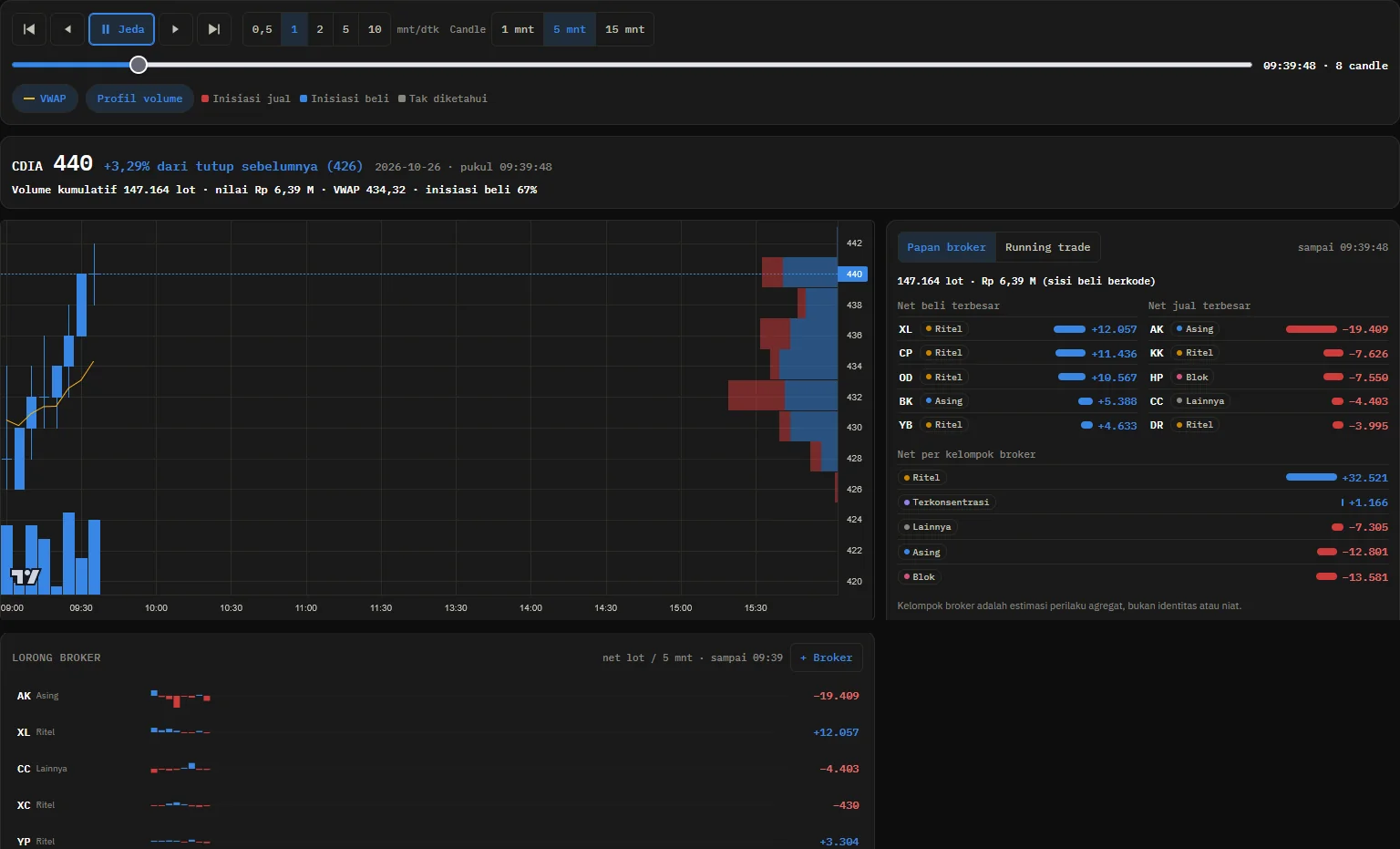This screenshot has height=849, width=1400.
Task: Skip to the last candle
Action: pyautogui.click(x=214, y=29)
